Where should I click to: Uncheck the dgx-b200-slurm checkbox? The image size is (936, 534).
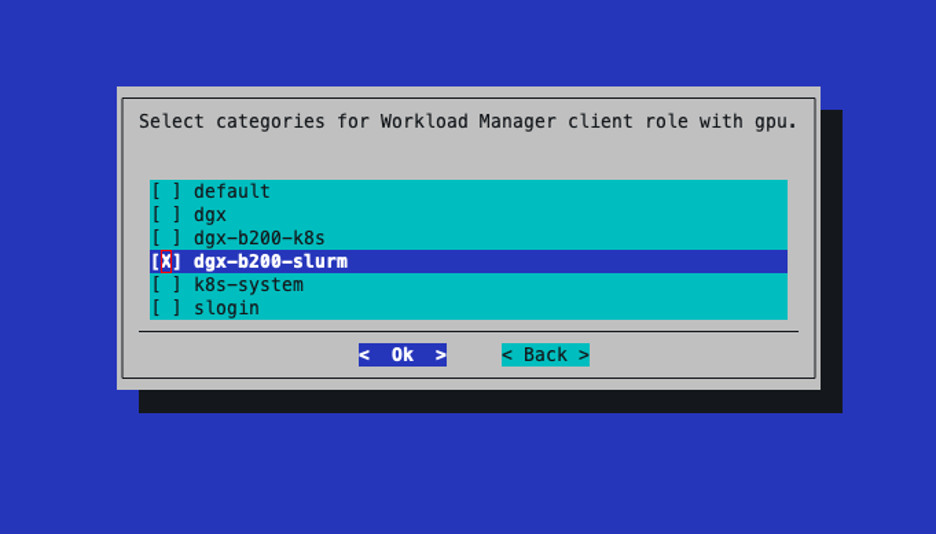(166, 262)
